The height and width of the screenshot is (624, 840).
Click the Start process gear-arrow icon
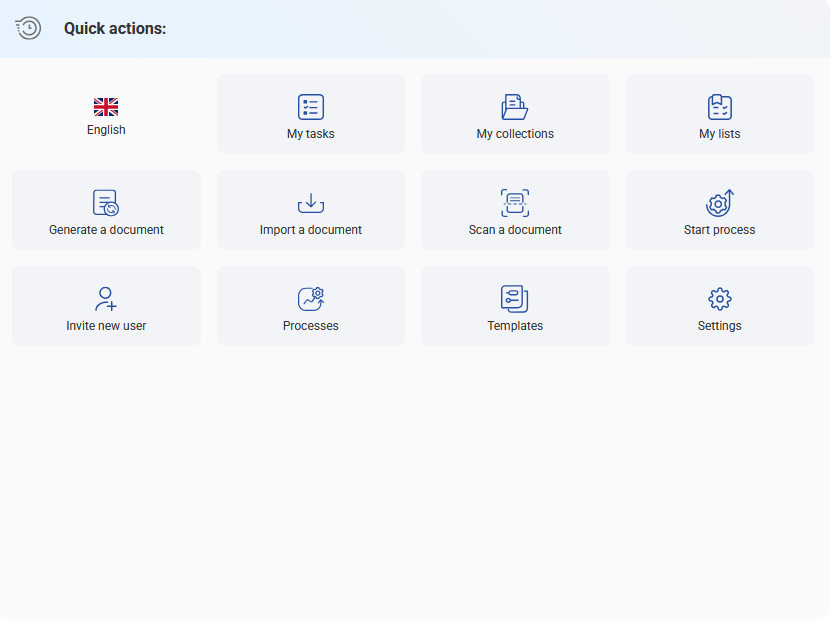coord(719,202)
